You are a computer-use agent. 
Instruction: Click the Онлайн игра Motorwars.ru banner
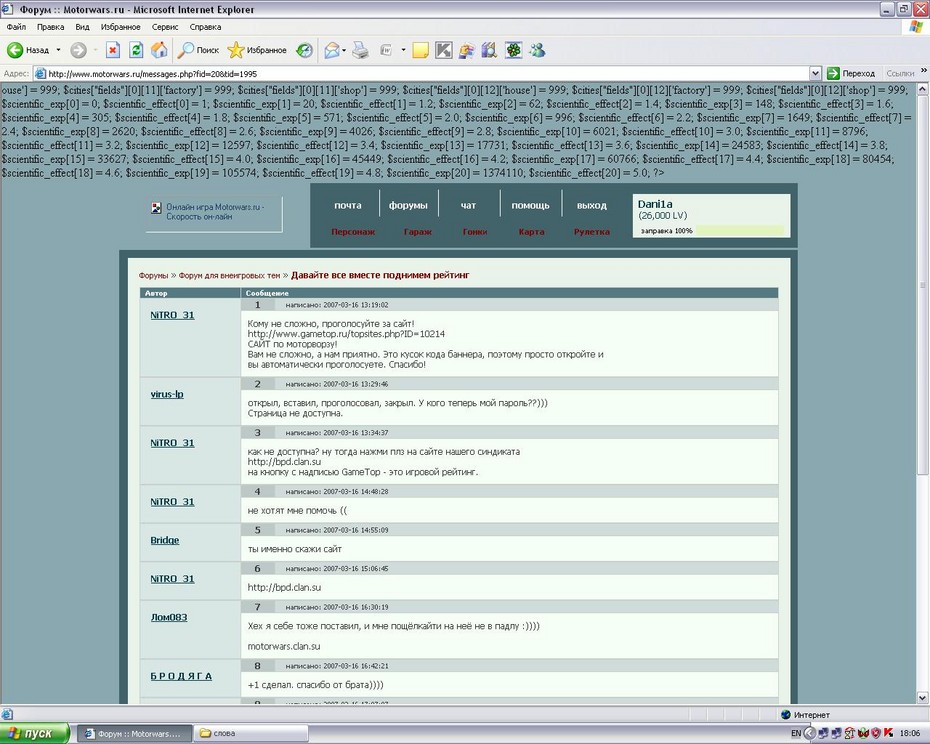(214, 212)
